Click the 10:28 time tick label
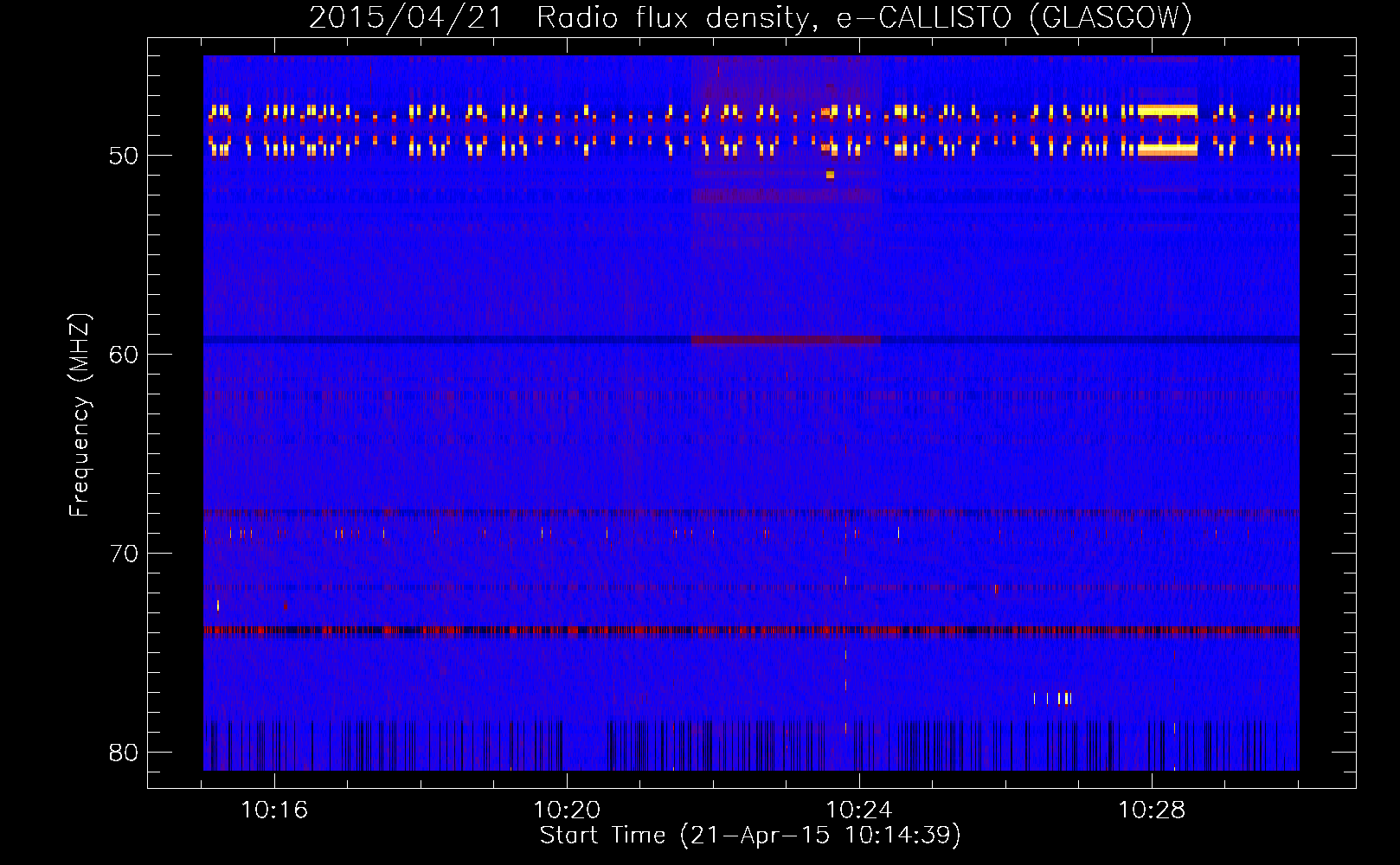The image size is (1400, 865). (x=1152, y=810)
